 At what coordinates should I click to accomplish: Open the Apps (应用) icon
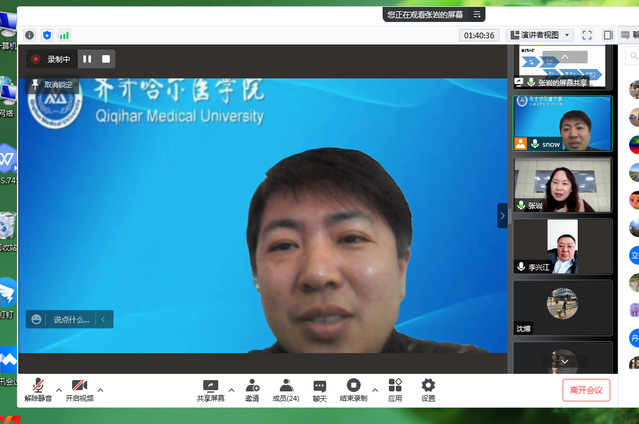click(x=395, y=389)
